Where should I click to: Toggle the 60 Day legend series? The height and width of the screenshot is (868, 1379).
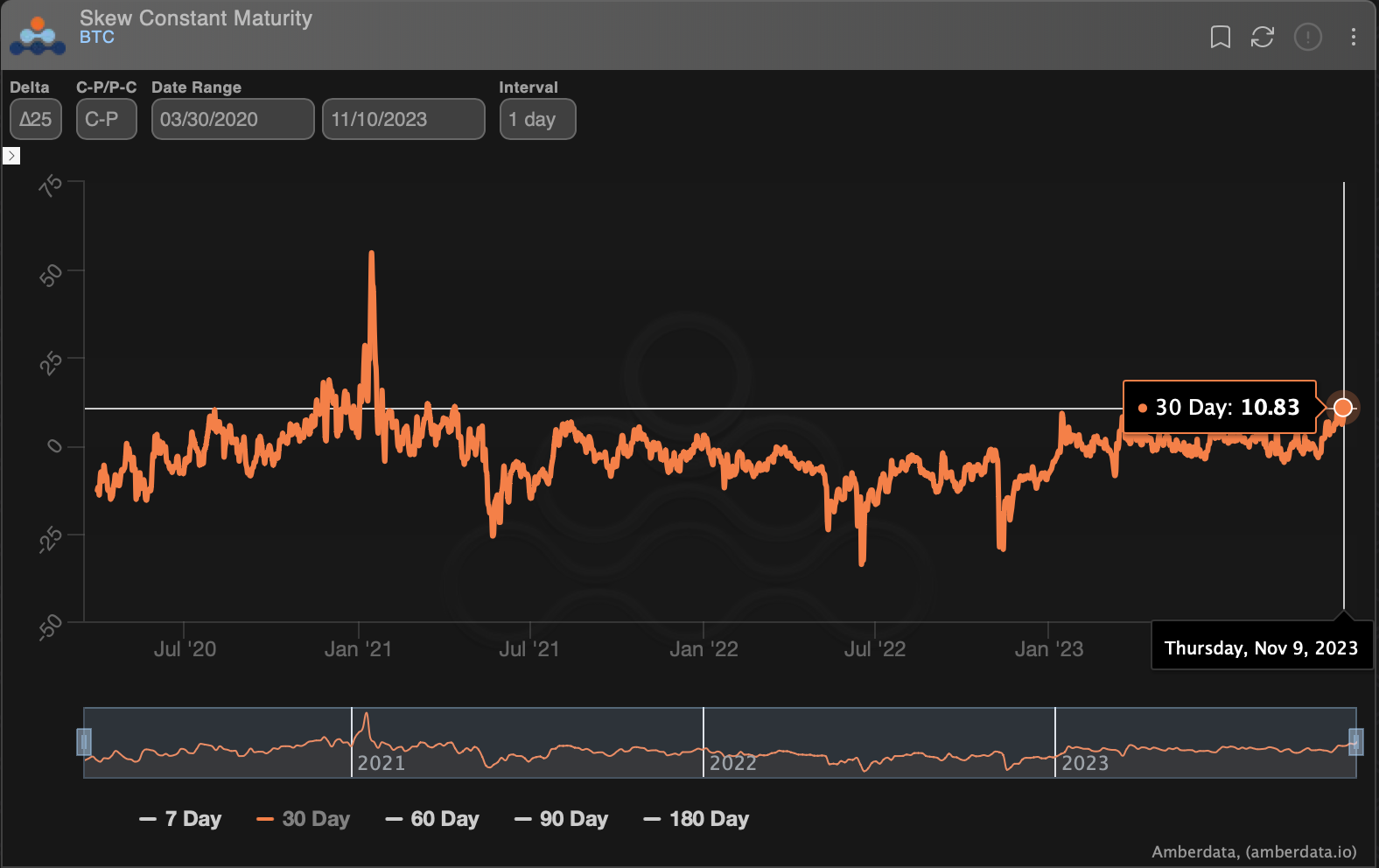pyautogui.click(x=432, y=819)
